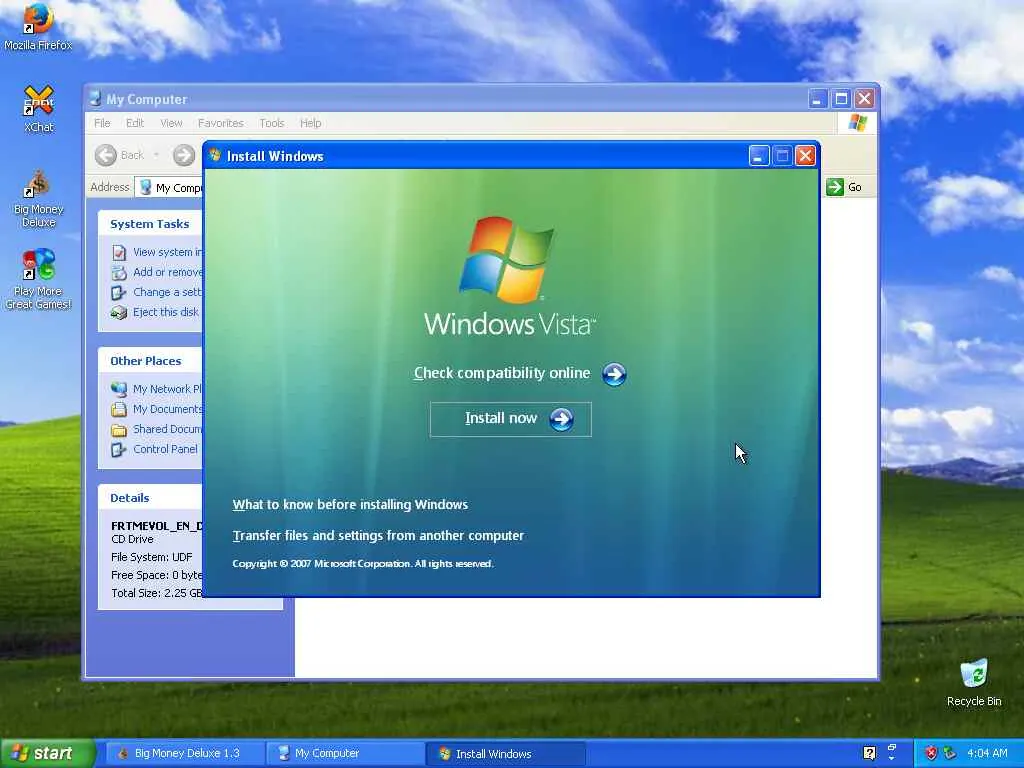
Task: Open Tools menu in My Computer
Action: (272, 123)
